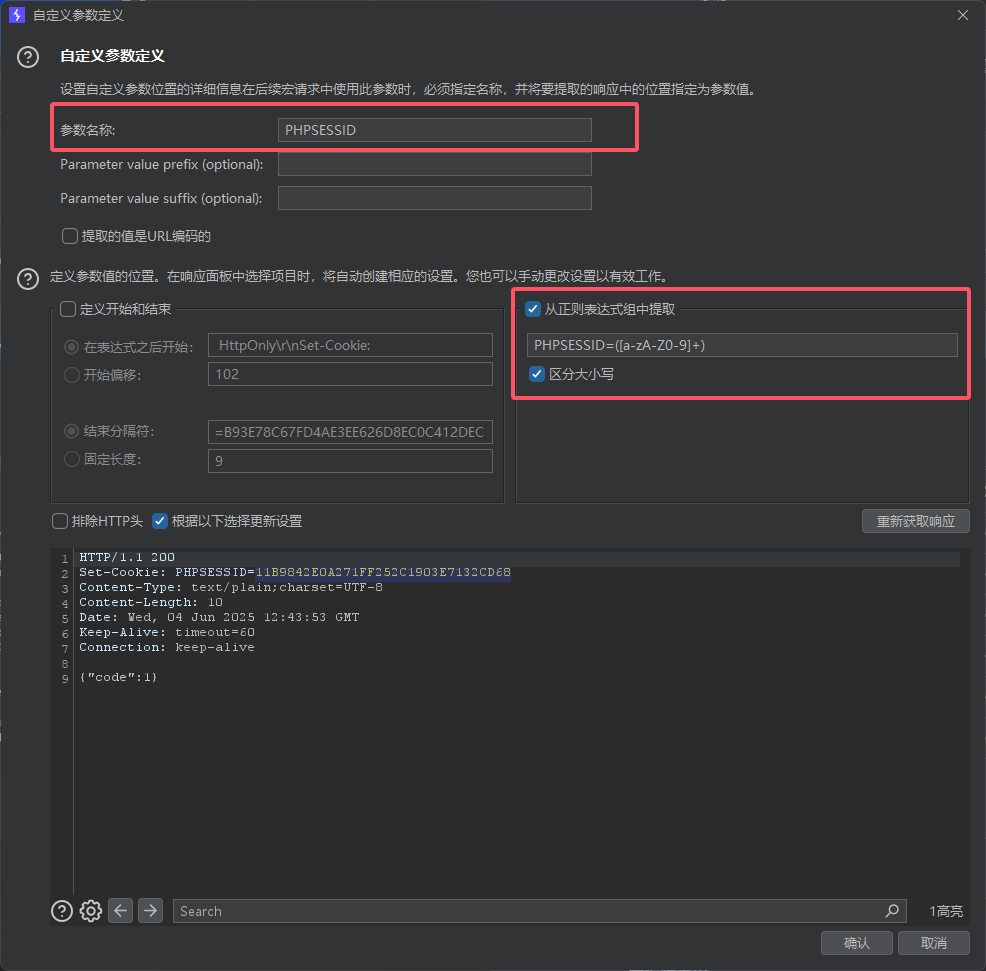This screenshot has width=986, height=971.
Task: Toggle 定义开始和结束 checkbox
Action: pyautogui.click(x=68, y=309)
